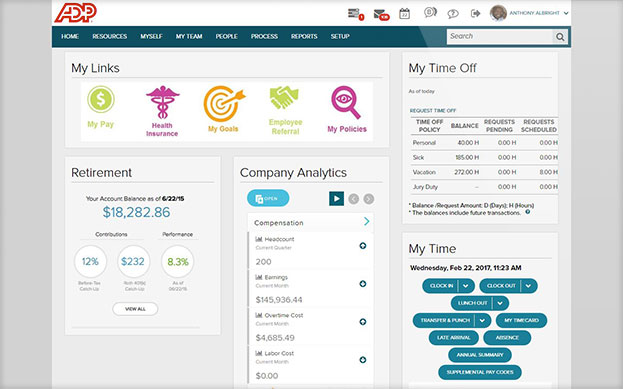Open the My Goals target icon
Image resolution: width=624 pixels, height=389 pixels.
coord(224,104)
